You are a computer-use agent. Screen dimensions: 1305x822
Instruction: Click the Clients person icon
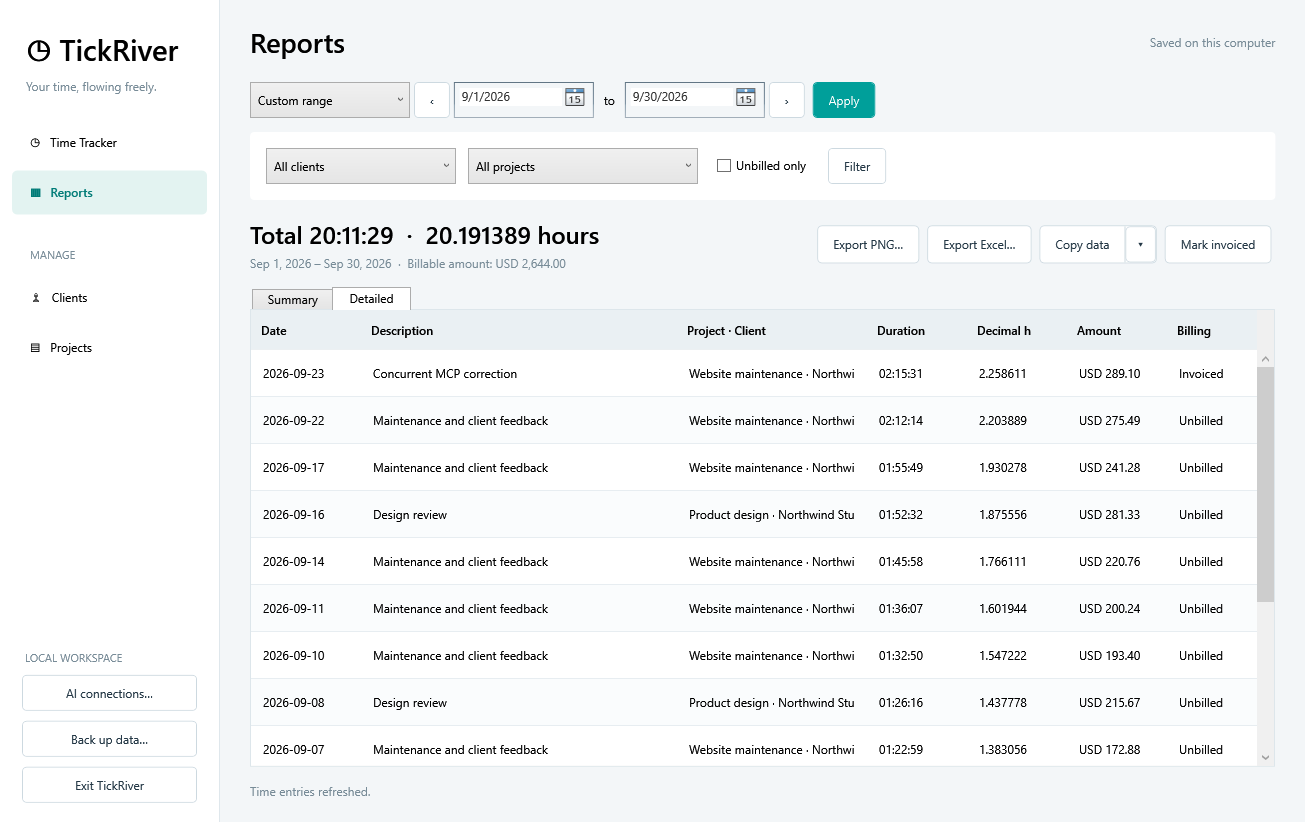(x=37, y=298)
